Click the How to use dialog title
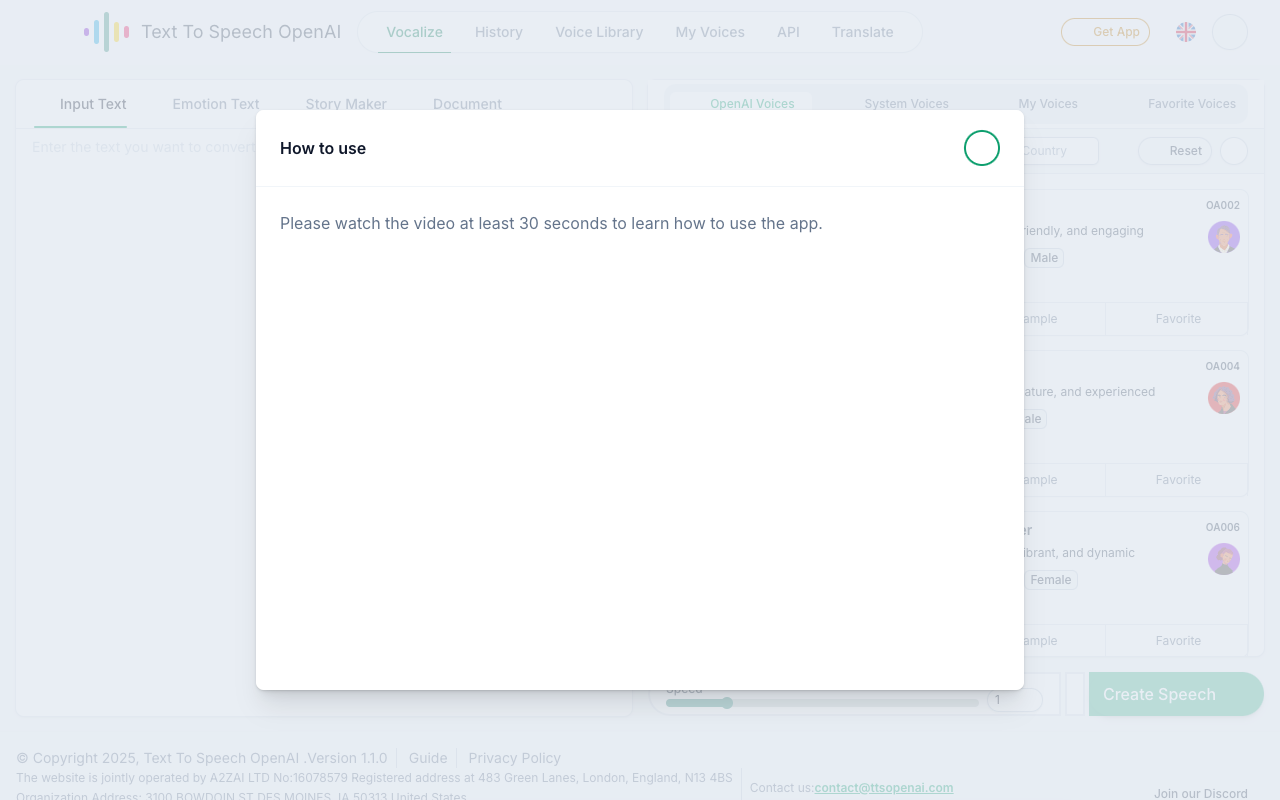This screenshot has width=1280, height=800. [x=323, y=148]
